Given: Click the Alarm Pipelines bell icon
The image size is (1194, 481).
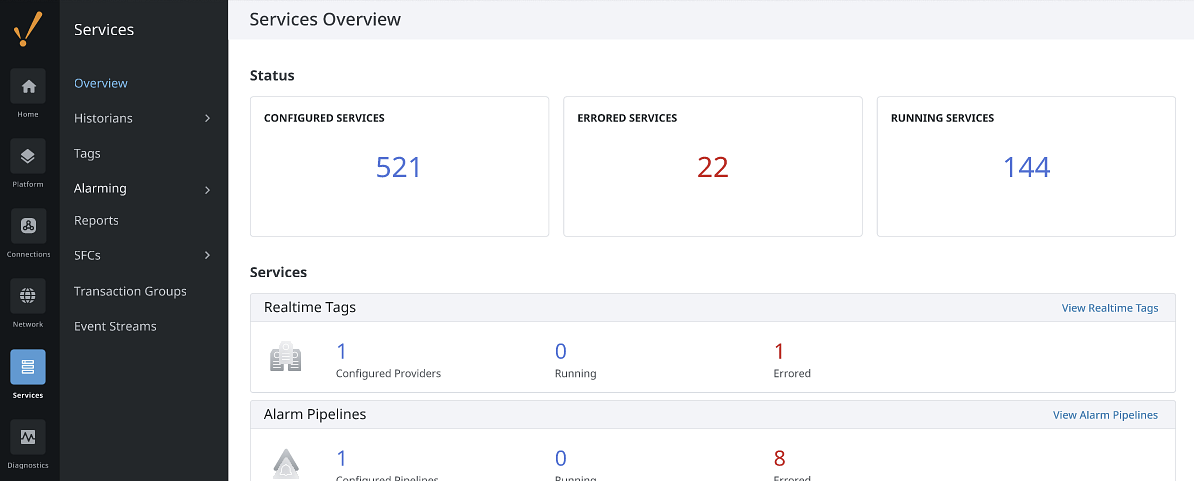Looking at the screenshot, I should [286, 463].
